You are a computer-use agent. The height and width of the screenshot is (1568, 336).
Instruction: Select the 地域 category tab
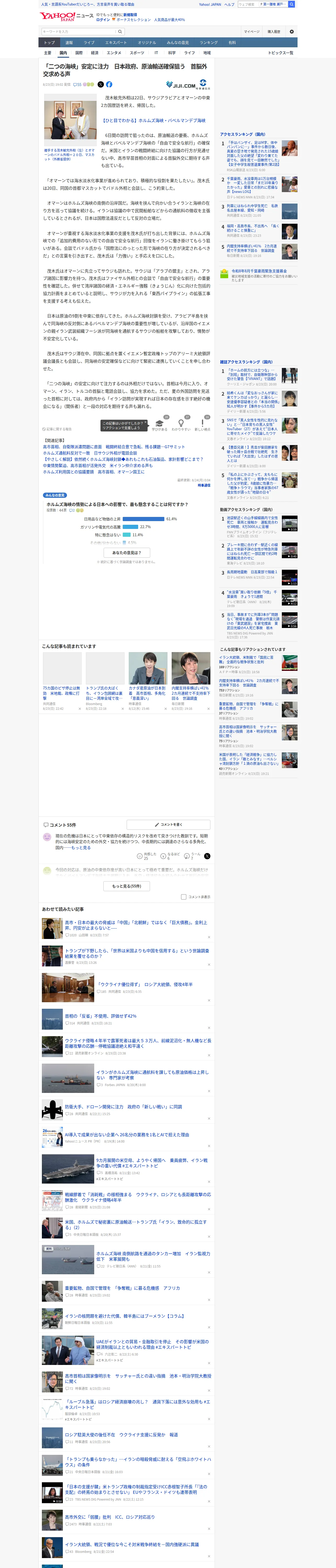point(207,53)
